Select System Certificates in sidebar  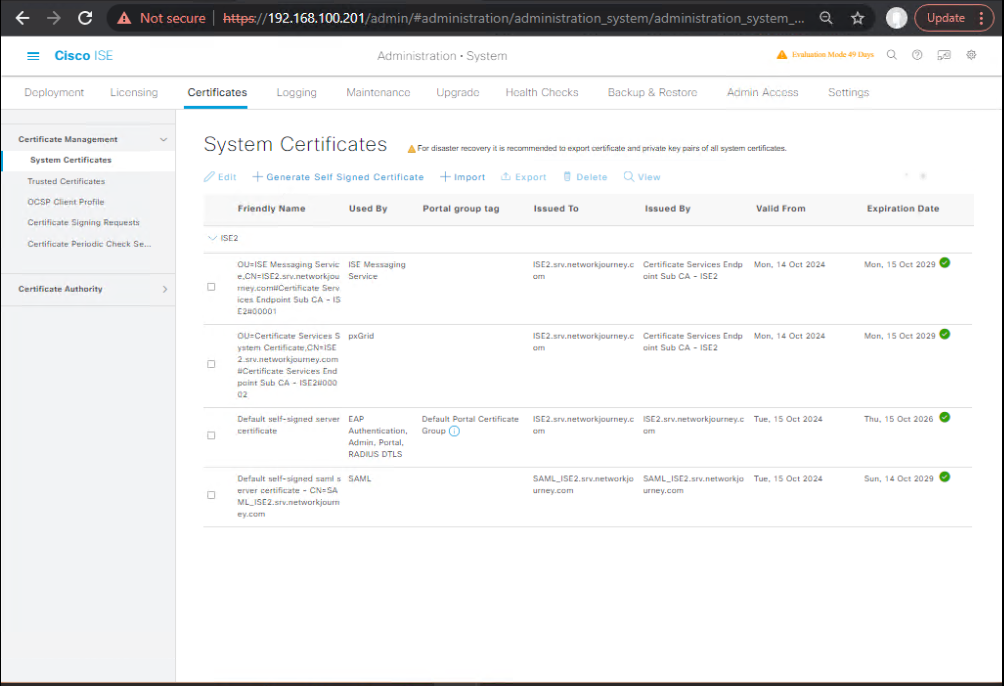[70, 160]
